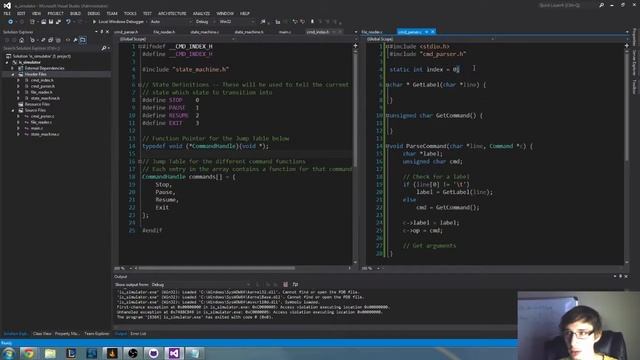The height and width of the screenshot is (360, 640).
Task: Switch to state_machine.c editor tab
Action: [204, 32]
